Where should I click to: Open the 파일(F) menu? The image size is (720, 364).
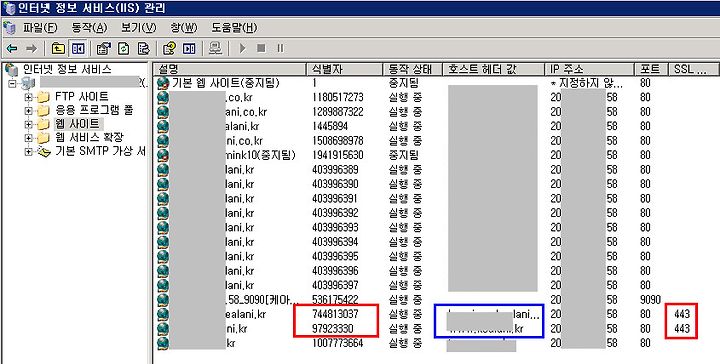[40, 28]
